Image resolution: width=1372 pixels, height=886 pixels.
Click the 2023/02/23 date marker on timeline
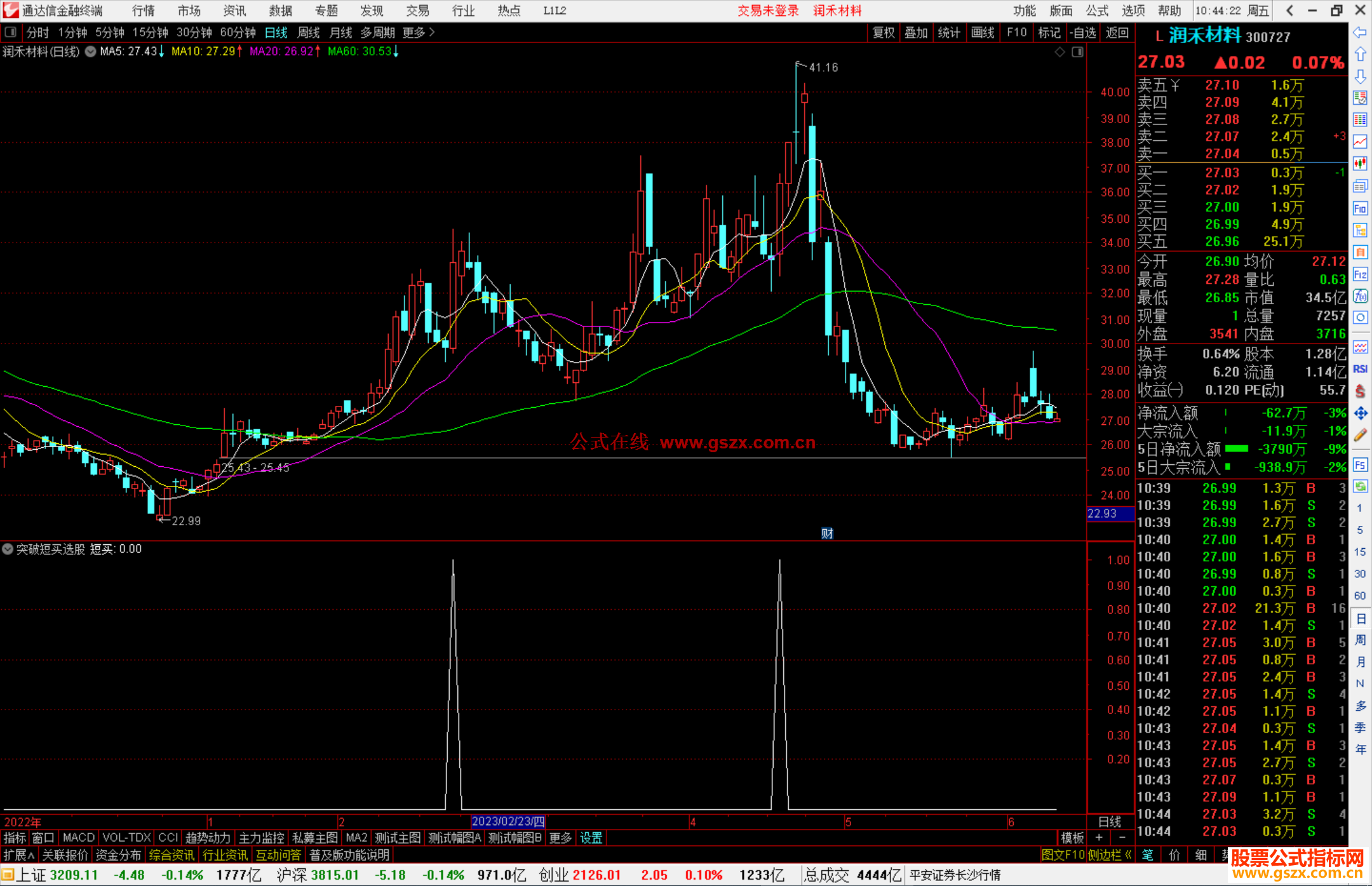pyautogui.click(x=508, y=821)
